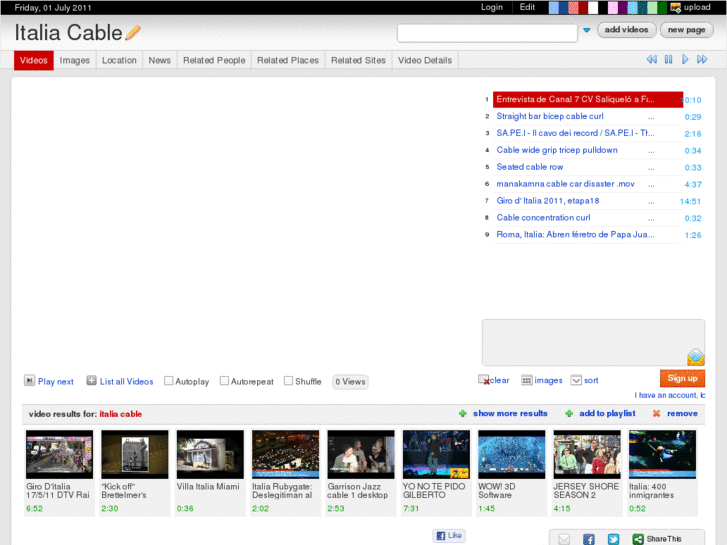Open the Related Sites tab
Image resolution: width=727 pixels, height=545 pixels.
tap(358, 60)
